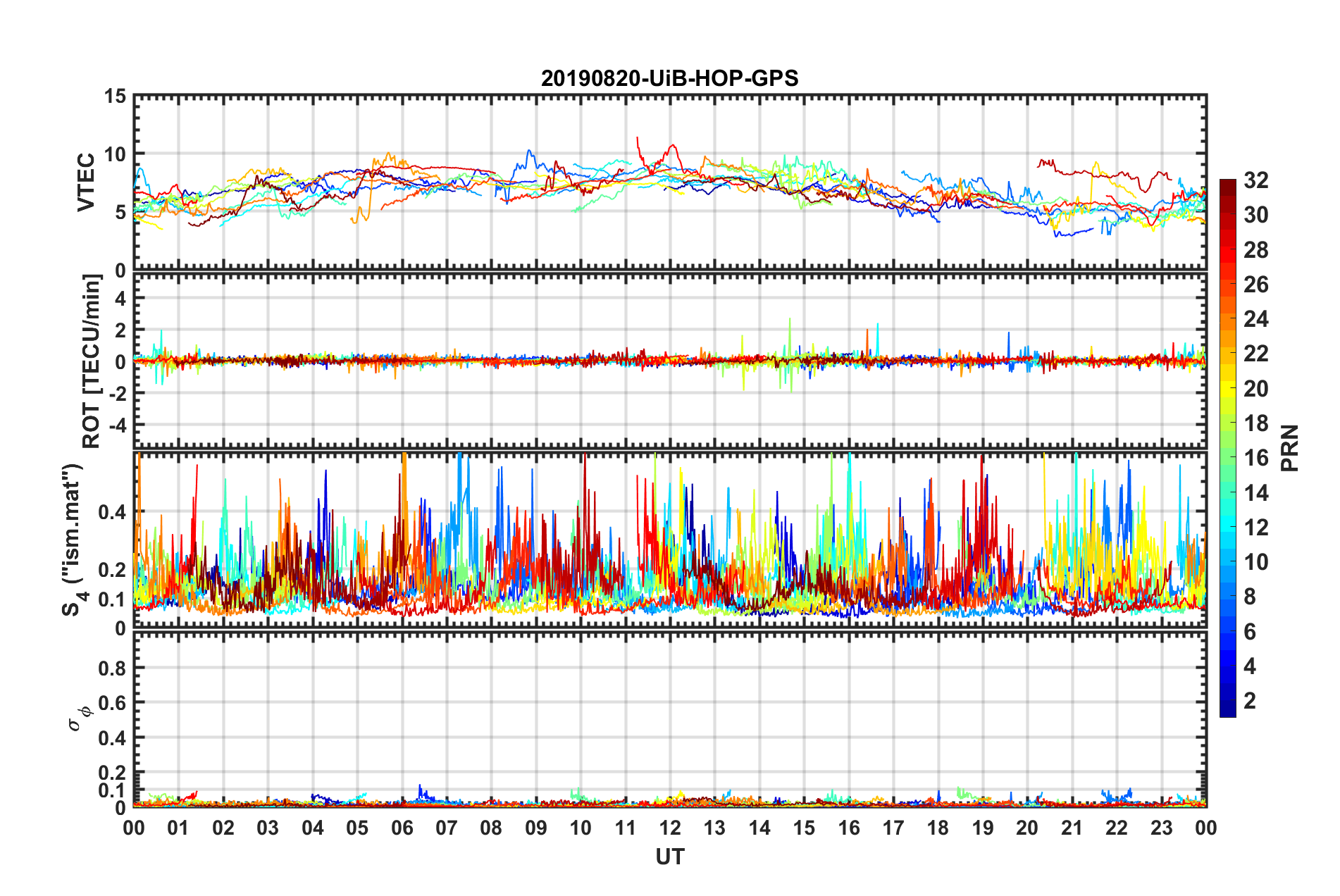Click colorbar tick label 12

click(1255, 528)
